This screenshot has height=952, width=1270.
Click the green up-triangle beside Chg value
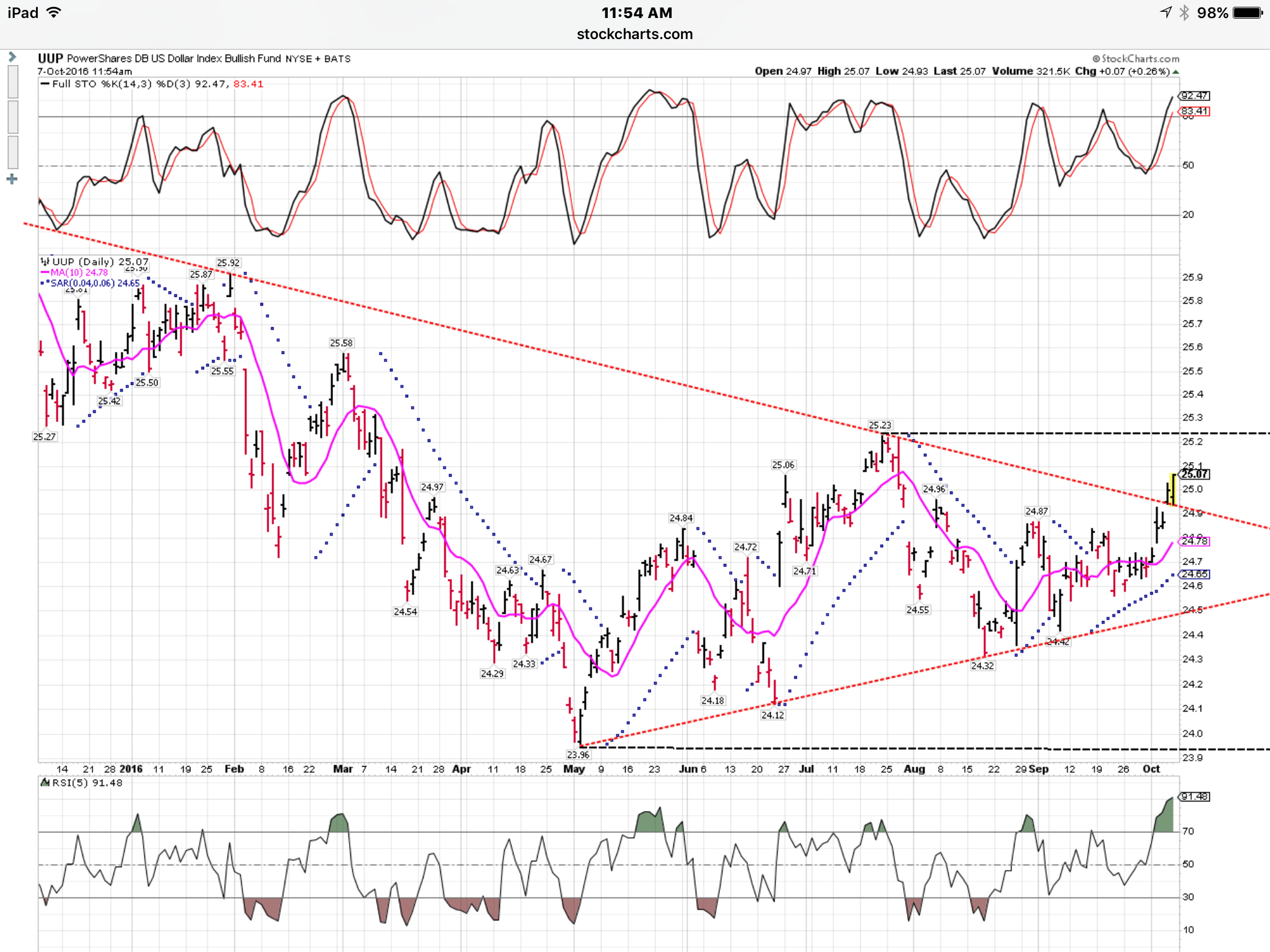click(x=1175, y=72)
